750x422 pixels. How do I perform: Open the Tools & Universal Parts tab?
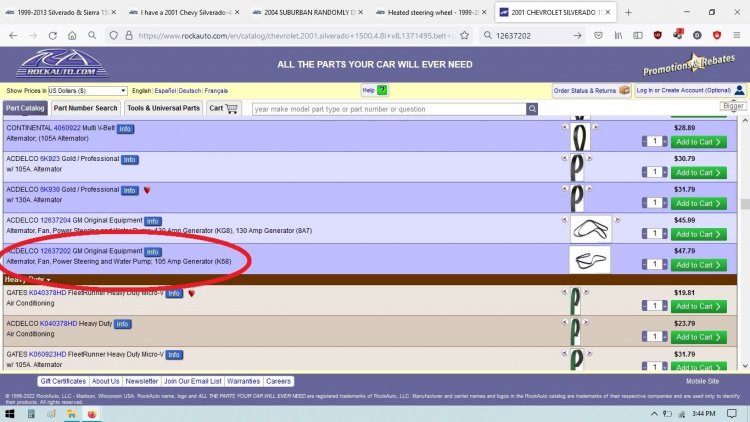(163, 109)
